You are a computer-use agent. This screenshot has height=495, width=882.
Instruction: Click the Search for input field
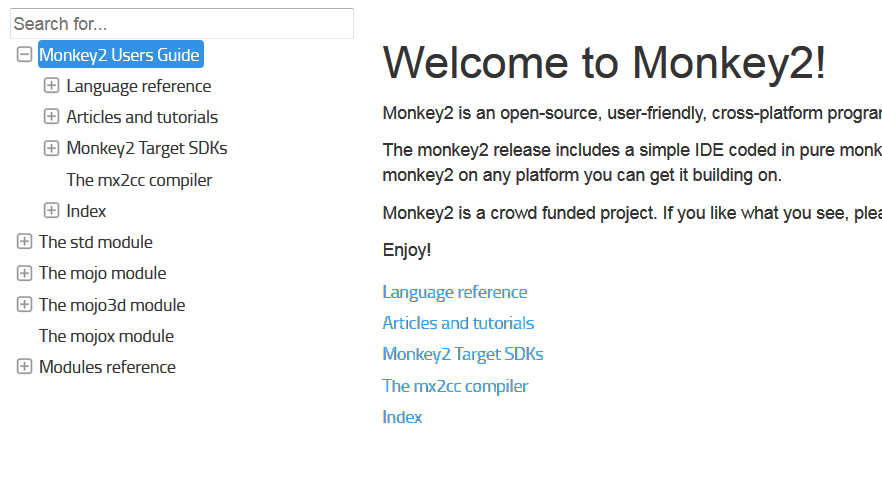click(x=181, y=23)
